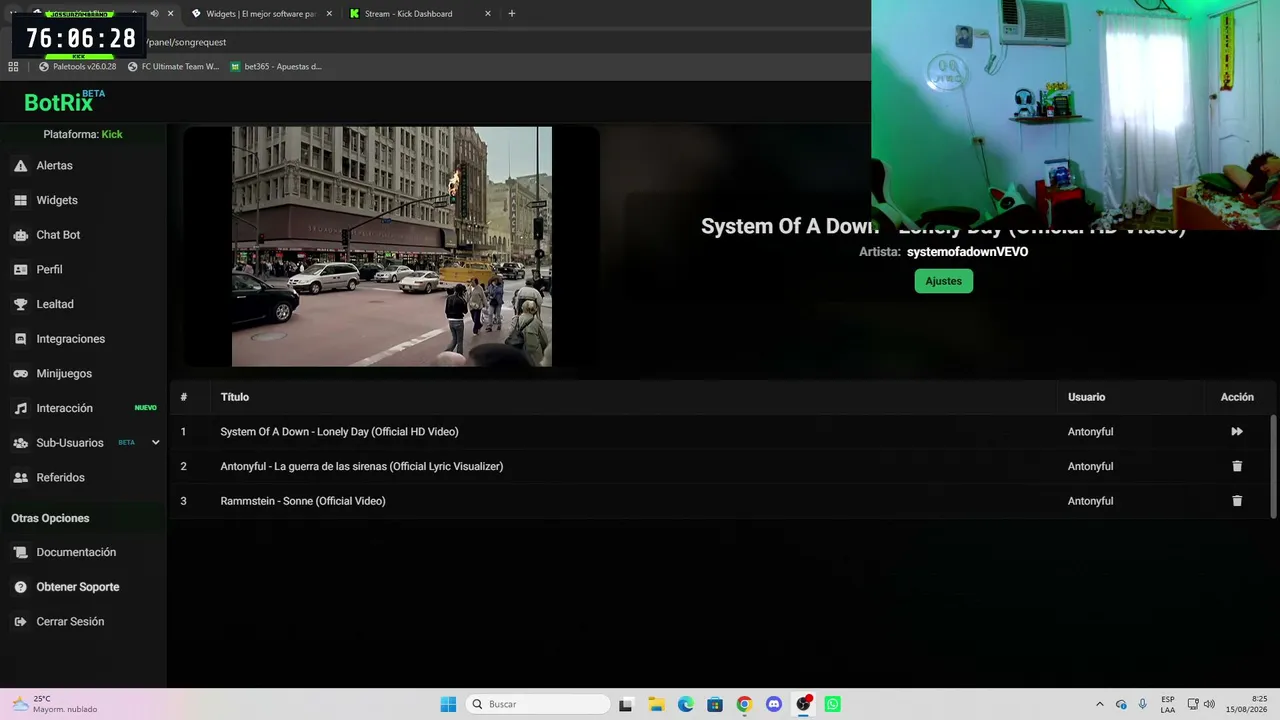Open the Lealtad trophy icon
The width and height of the screenshot is (1280, 720).
coord(20,304)
